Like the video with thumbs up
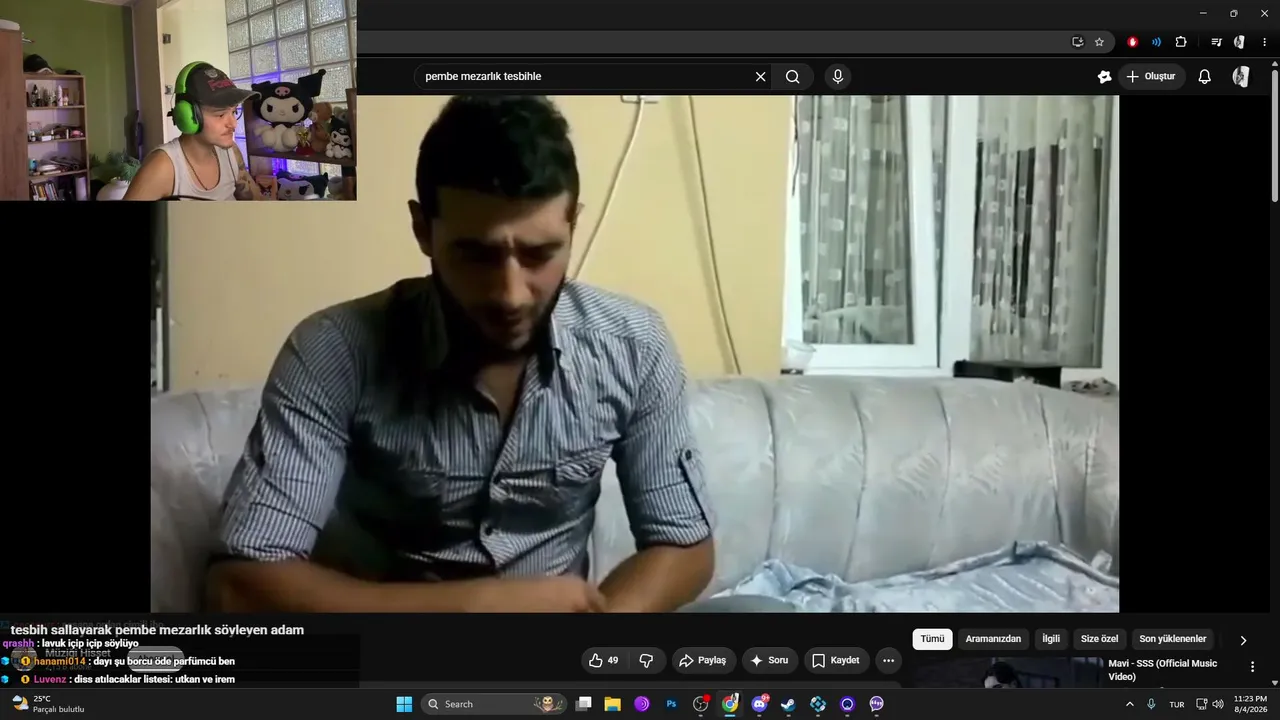Image resolution: width=1280 pixels, height=720 pixels. [x=604, y=661]
